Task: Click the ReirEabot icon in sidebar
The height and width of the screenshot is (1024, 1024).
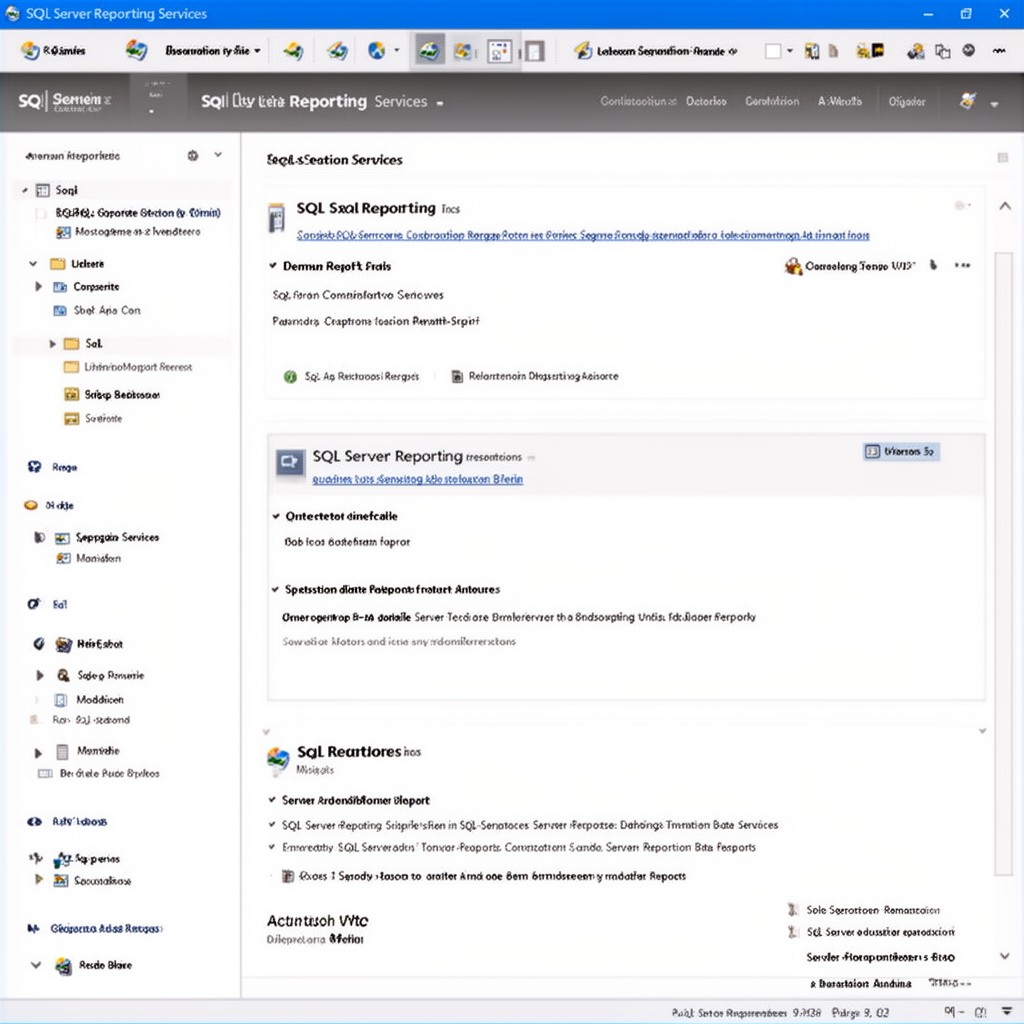Action: click(63, 644)
